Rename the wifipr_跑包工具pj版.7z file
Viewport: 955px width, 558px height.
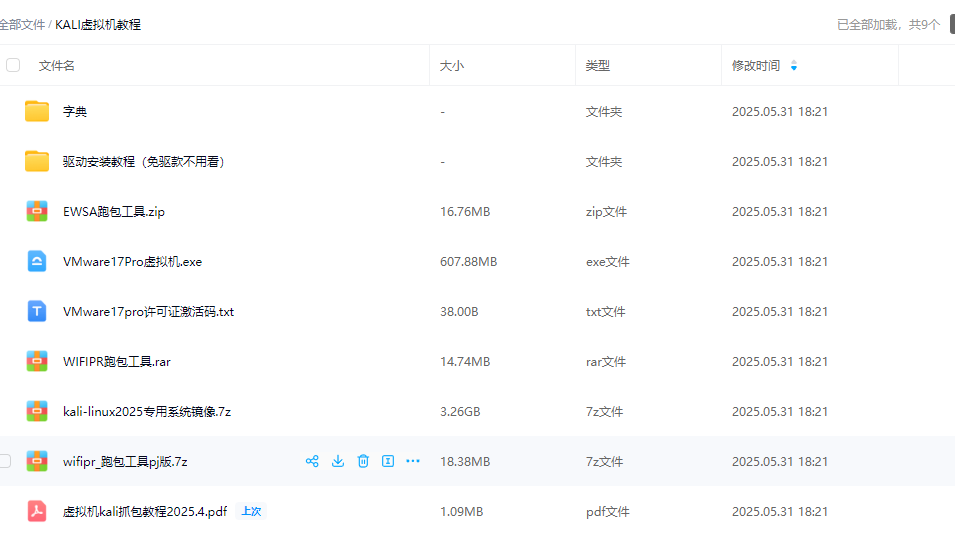(388, 461)
